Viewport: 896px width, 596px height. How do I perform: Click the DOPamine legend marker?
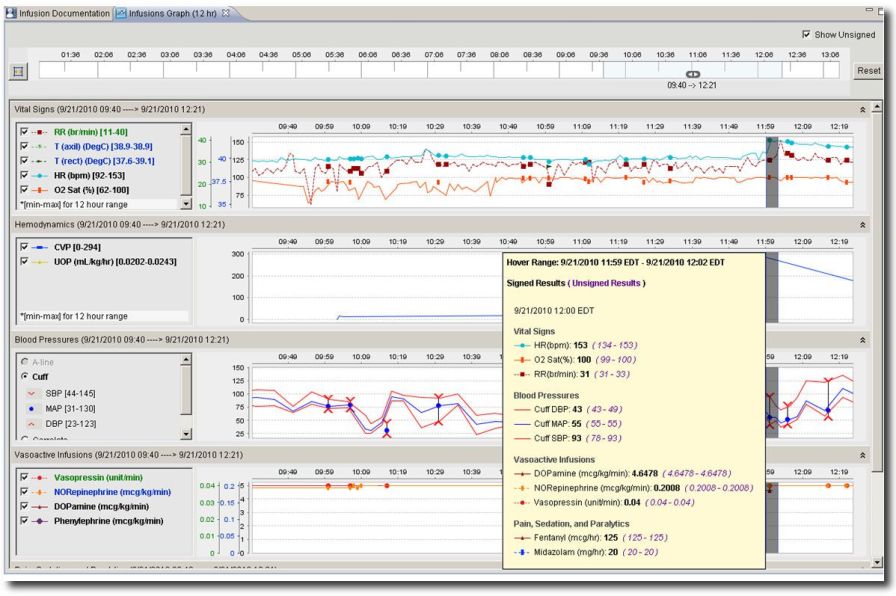click(x=39, y=506)
